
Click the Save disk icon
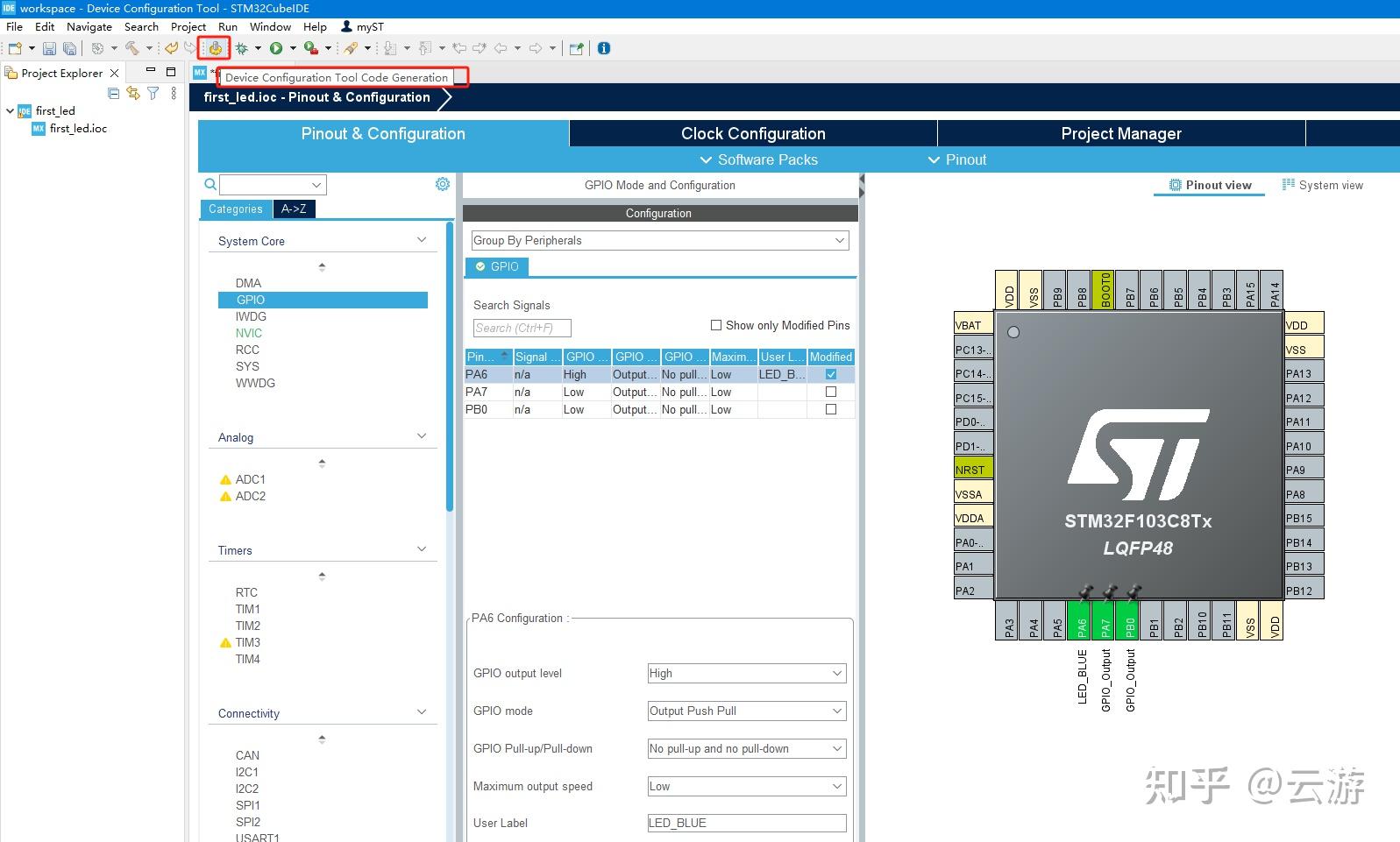point(49,48)
